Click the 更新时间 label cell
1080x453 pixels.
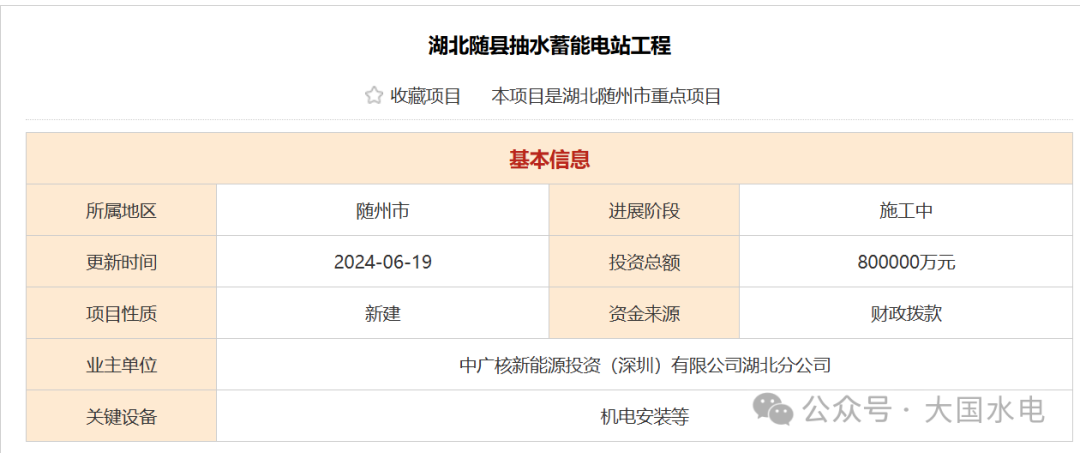click(121, 262)
